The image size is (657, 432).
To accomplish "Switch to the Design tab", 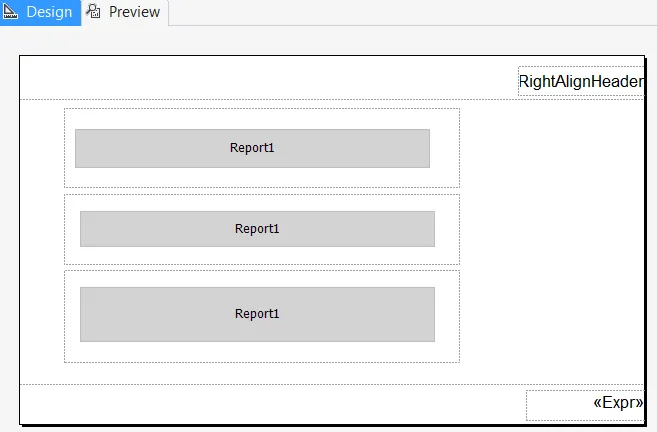I will coord(40,12).
